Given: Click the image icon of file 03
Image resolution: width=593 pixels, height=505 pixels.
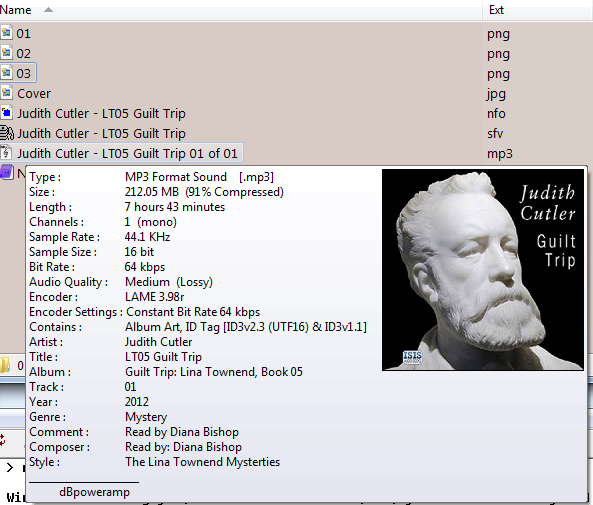Looking at the screenshot, I should (x=6, y=73).
